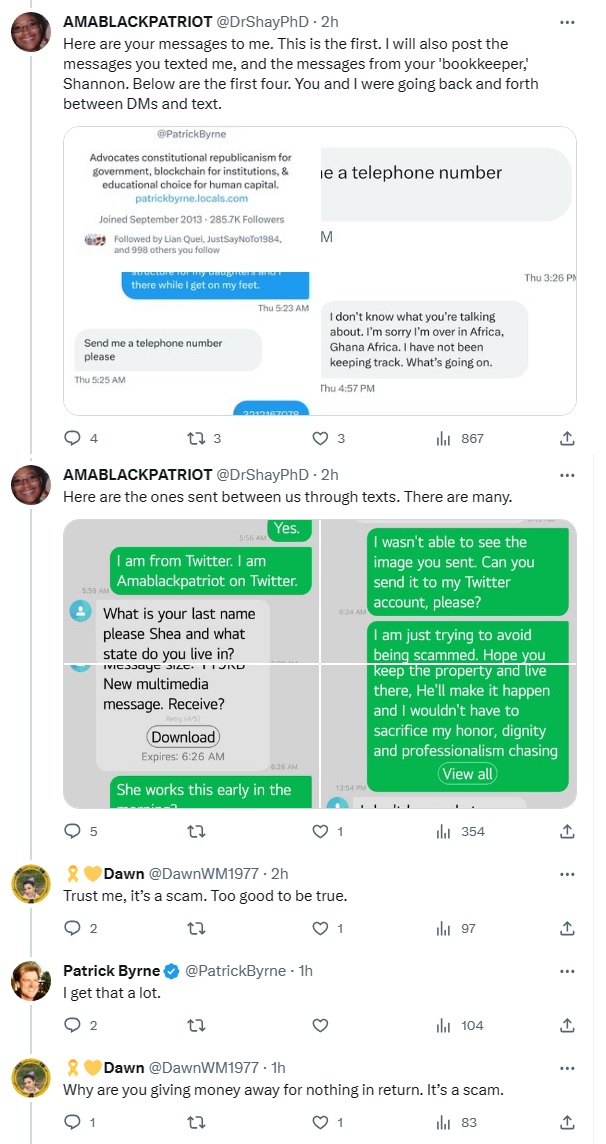Screen dimensions: 606x1144
Task: Share the first AMABLACKPATRIOT tweet
Action: (567, 438)
